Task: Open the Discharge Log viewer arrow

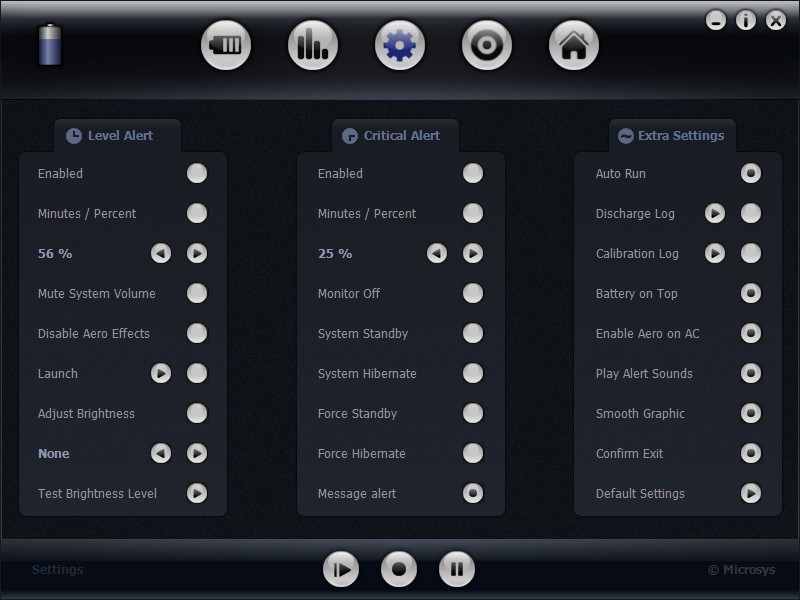Action: 714,213
